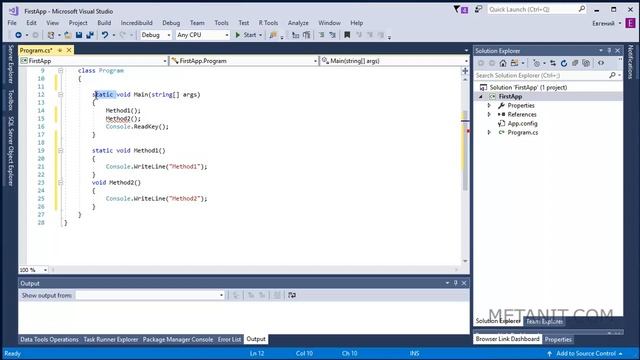Click the Save All toolbar icon

pyautogui.click(x=90, y=35)
